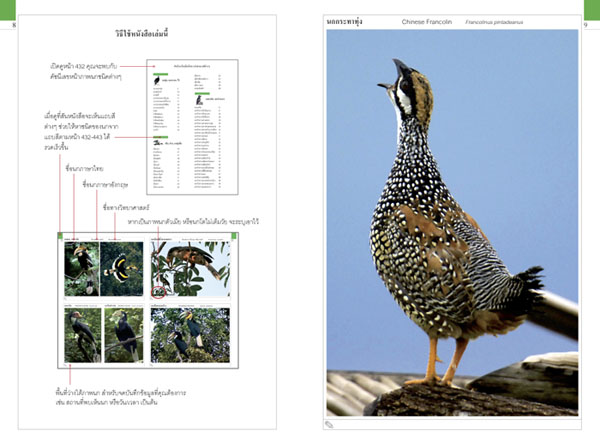Select the dark hornbill on branch photo with pale head
This screenshot has height=443, width=600.
tap(124, 336)
